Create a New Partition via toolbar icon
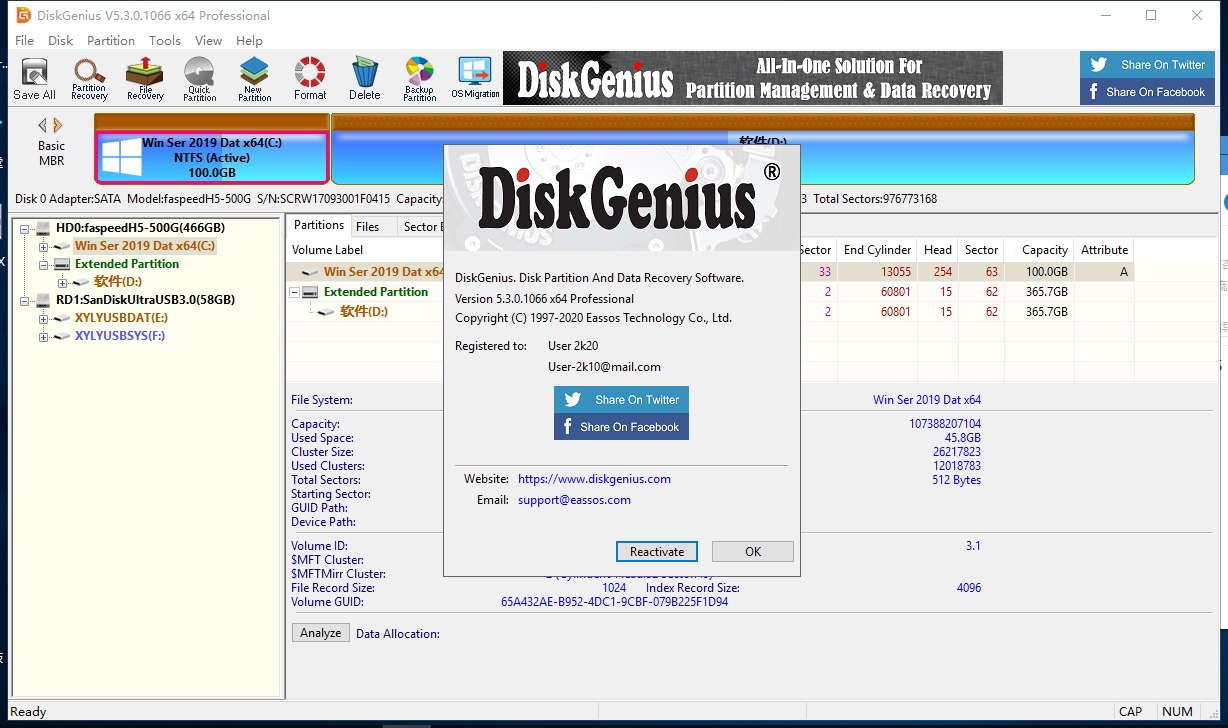 [255, 79]
